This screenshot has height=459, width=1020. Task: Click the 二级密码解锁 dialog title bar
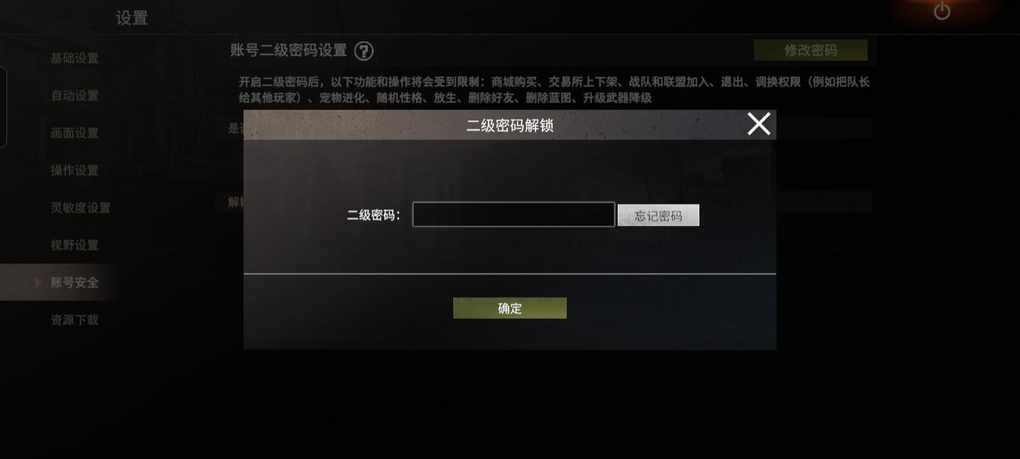click(x=510, y=125)
